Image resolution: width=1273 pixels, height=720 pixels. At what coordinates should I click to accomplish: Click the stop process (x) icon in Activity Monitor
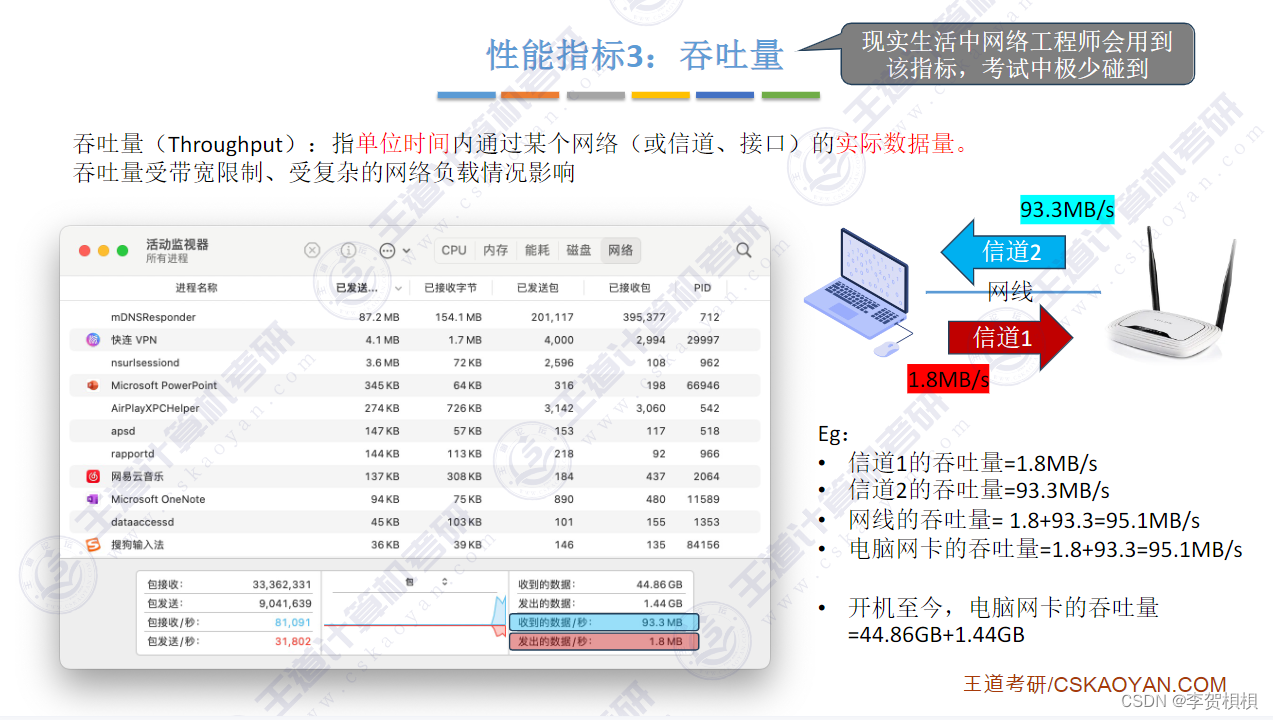point(312,250)
